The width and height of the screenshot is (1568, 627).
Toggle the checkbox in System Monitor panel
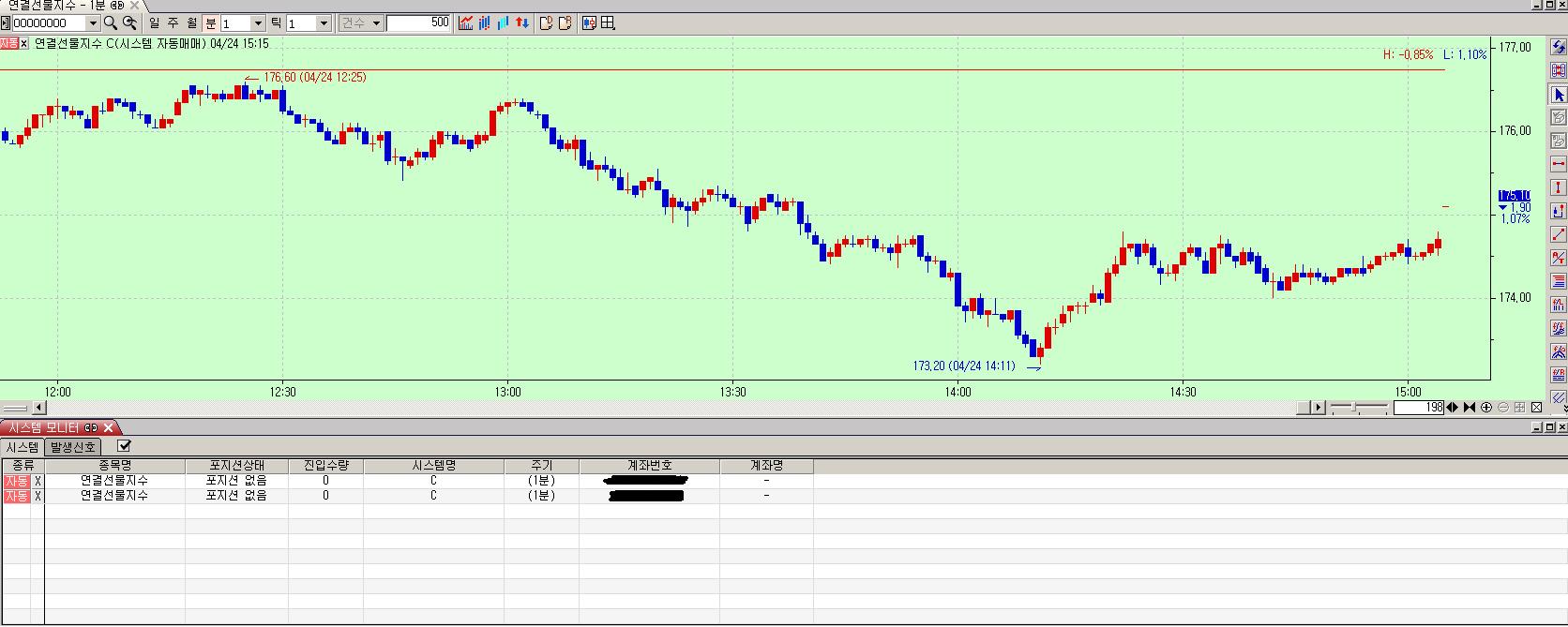[x=124, y=446]
